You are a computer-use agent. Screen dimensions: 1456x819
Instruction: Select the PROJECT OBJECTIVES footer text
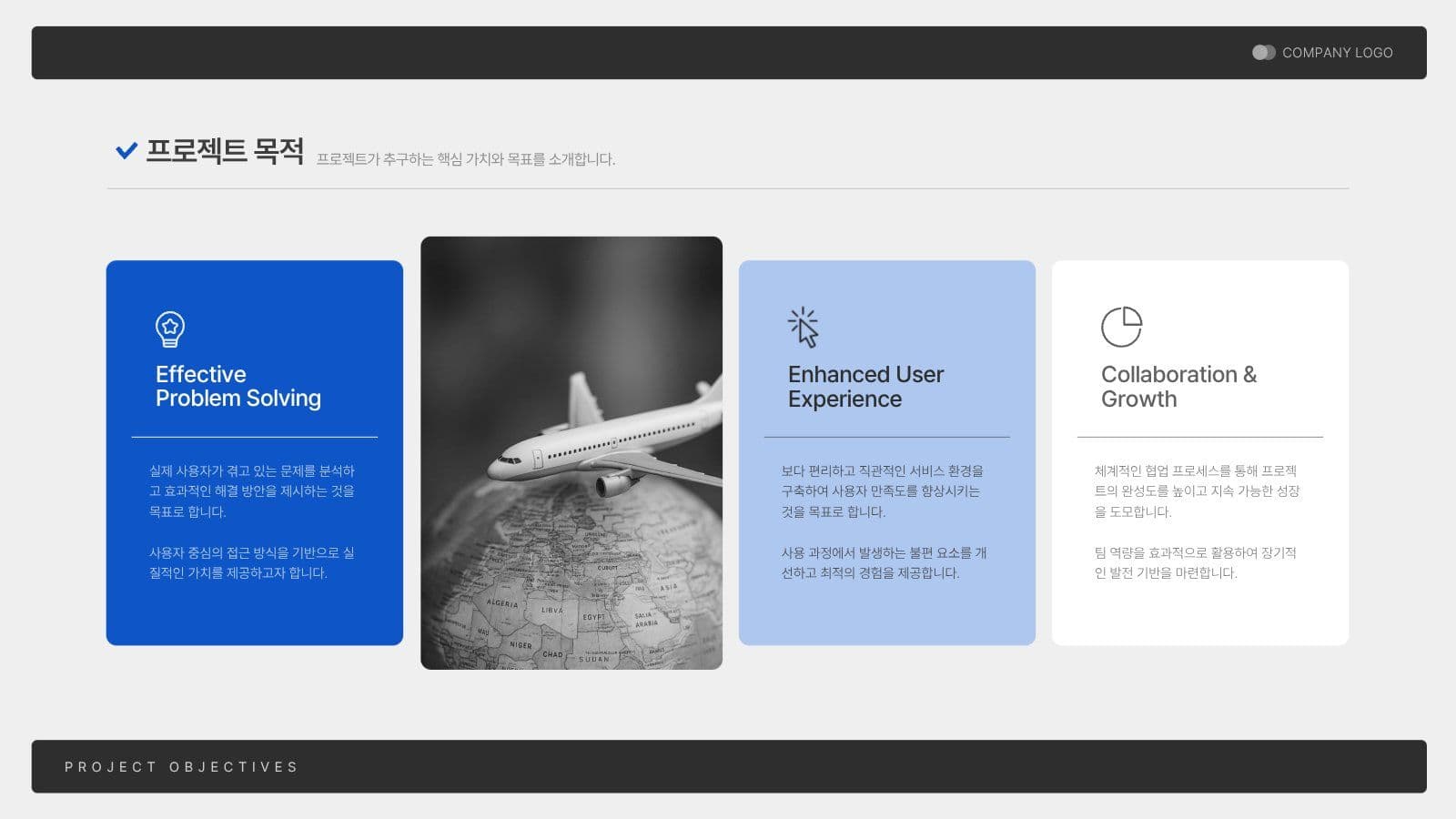pyautogui.click(x=181, y=767)
